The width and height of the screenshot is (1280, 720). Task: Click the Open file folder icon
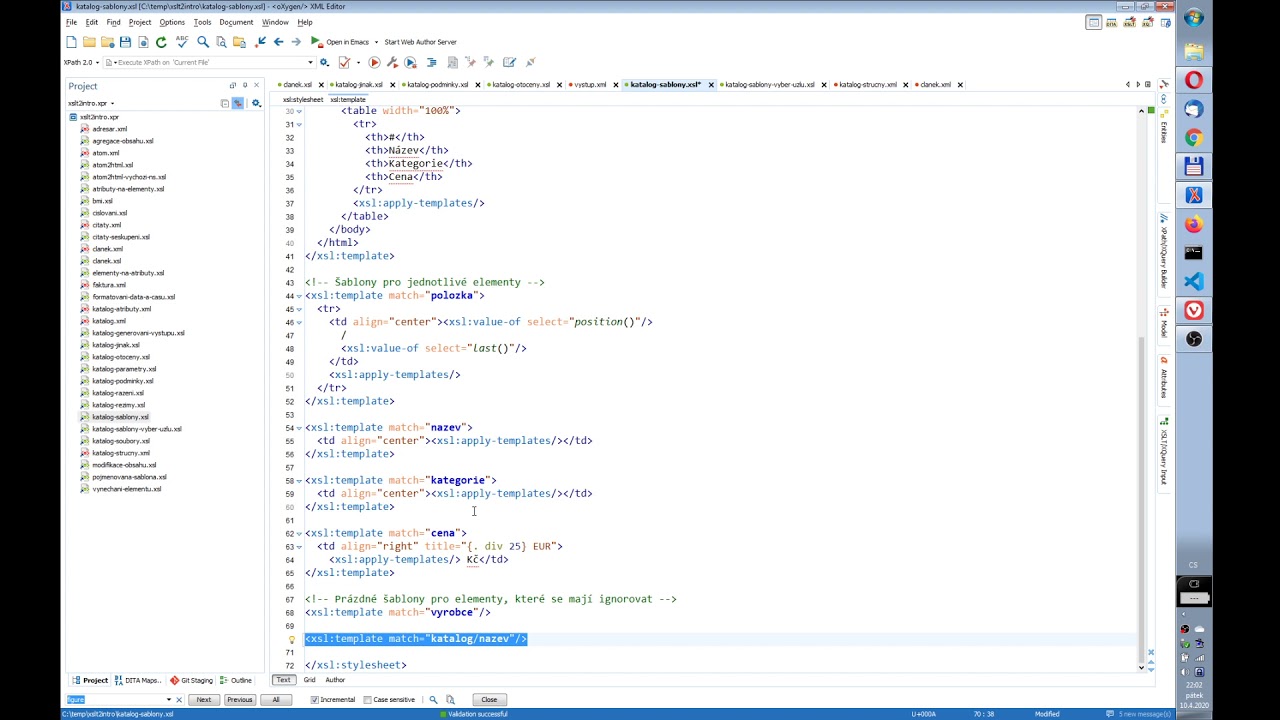89,42
